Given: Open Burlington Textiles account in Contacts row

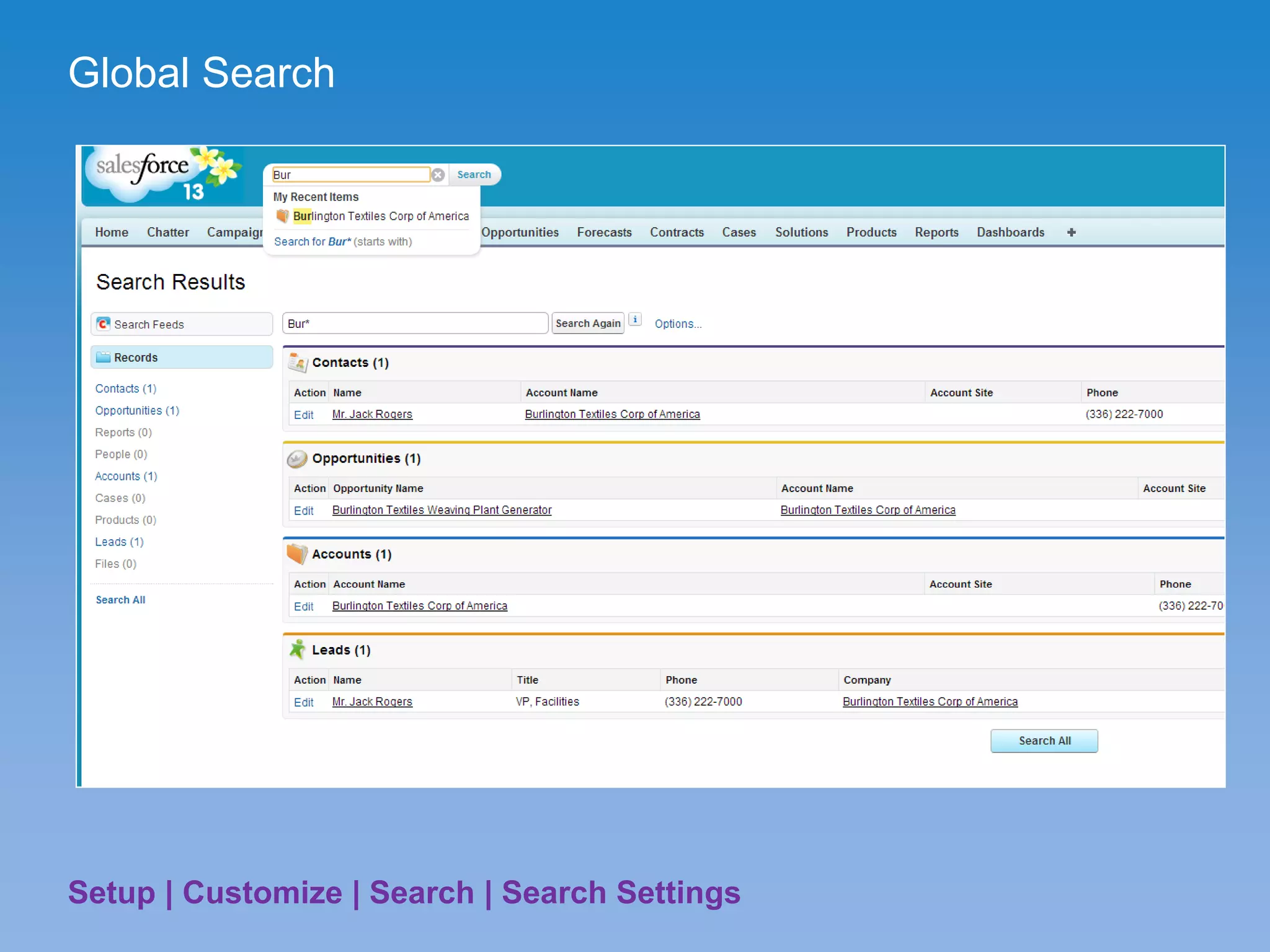Looking at the screenshot, I should [x=612, y=414].
